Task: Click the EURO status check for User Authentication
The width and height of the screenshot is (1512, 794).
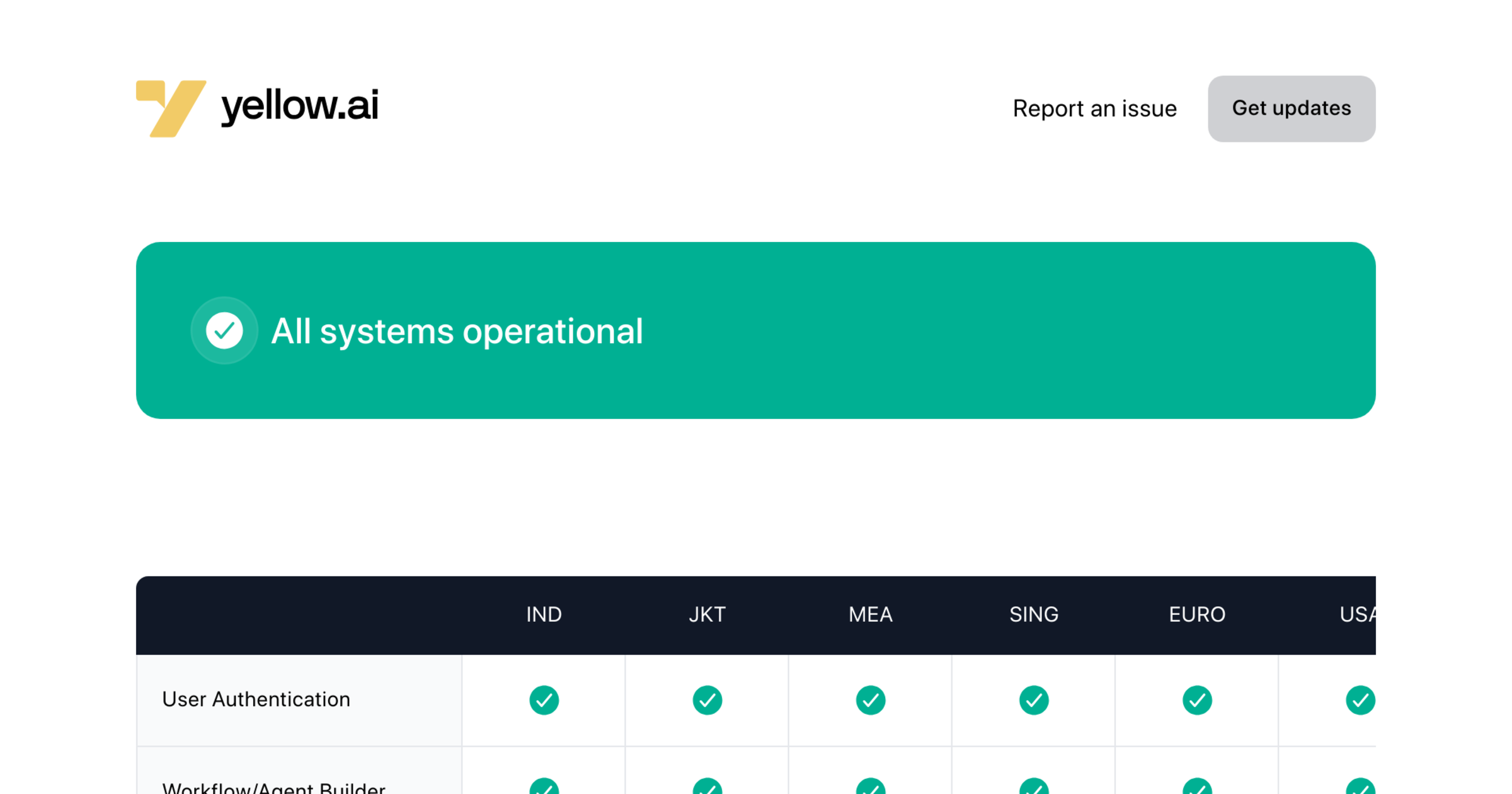Action: [1196, 699]
